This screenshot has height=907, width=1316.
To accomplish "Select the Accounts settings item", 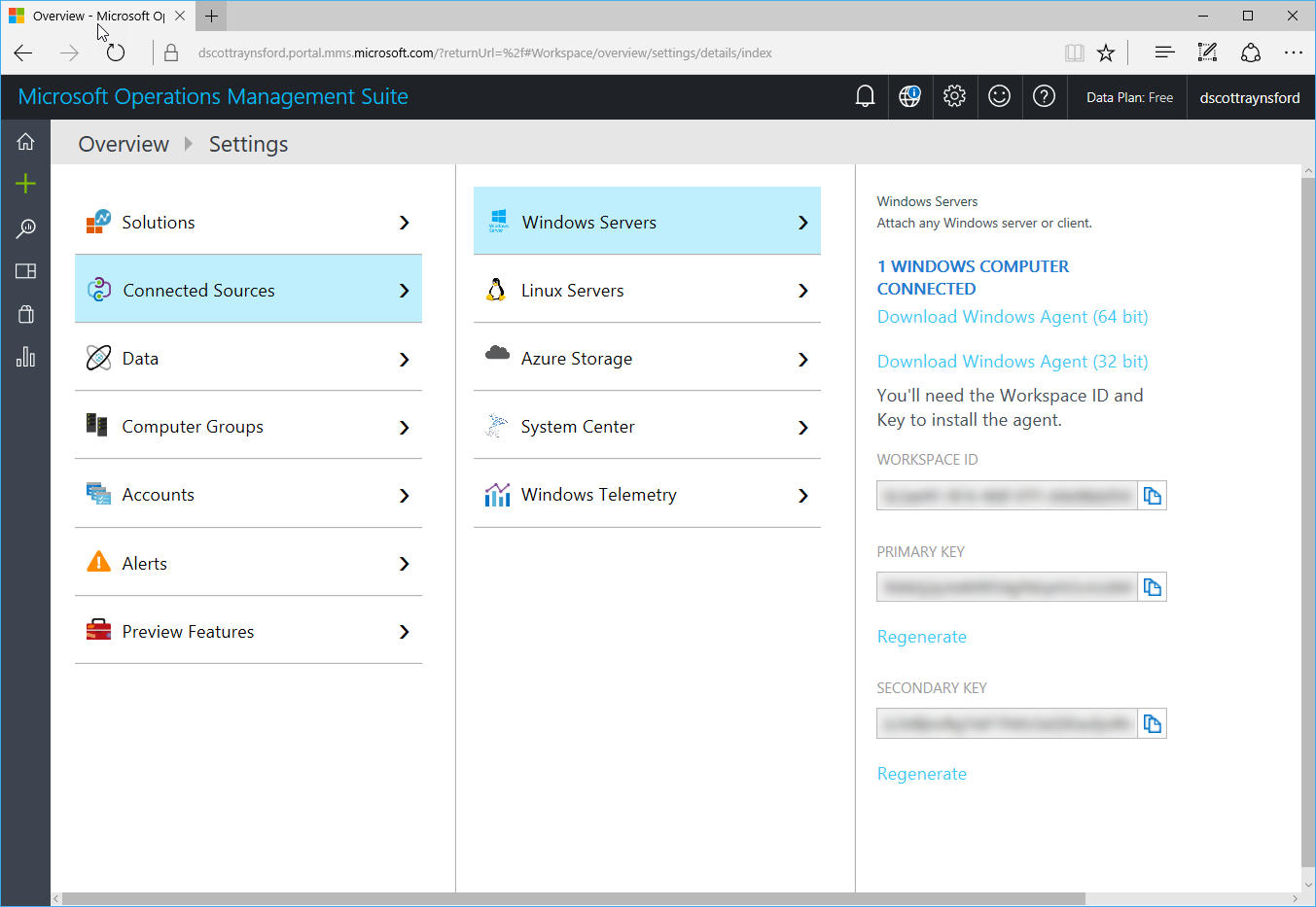I will (x=248, y=494).
